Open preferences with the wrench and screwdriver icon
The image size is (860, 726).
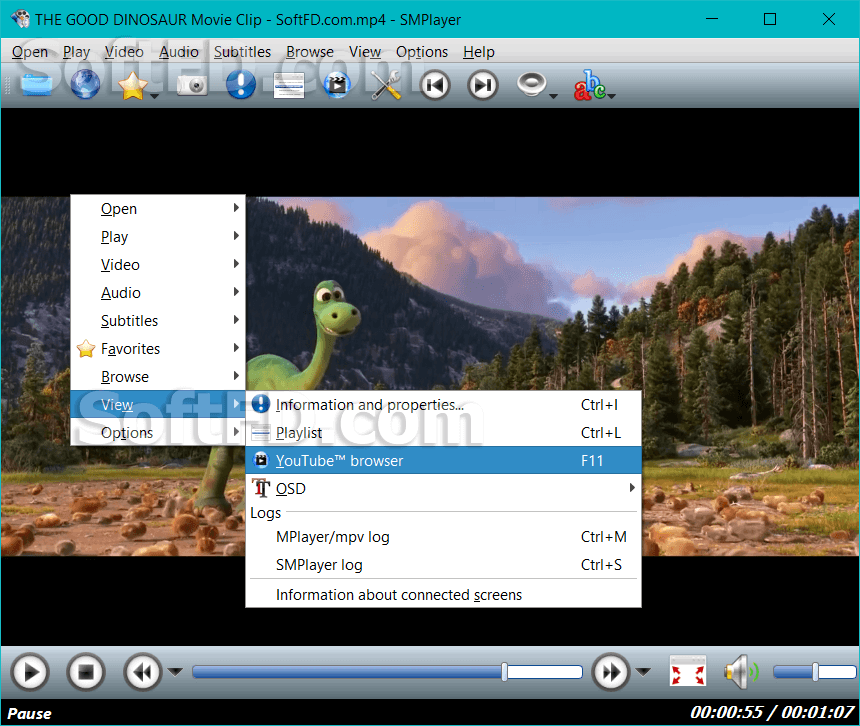click(386, 86)
